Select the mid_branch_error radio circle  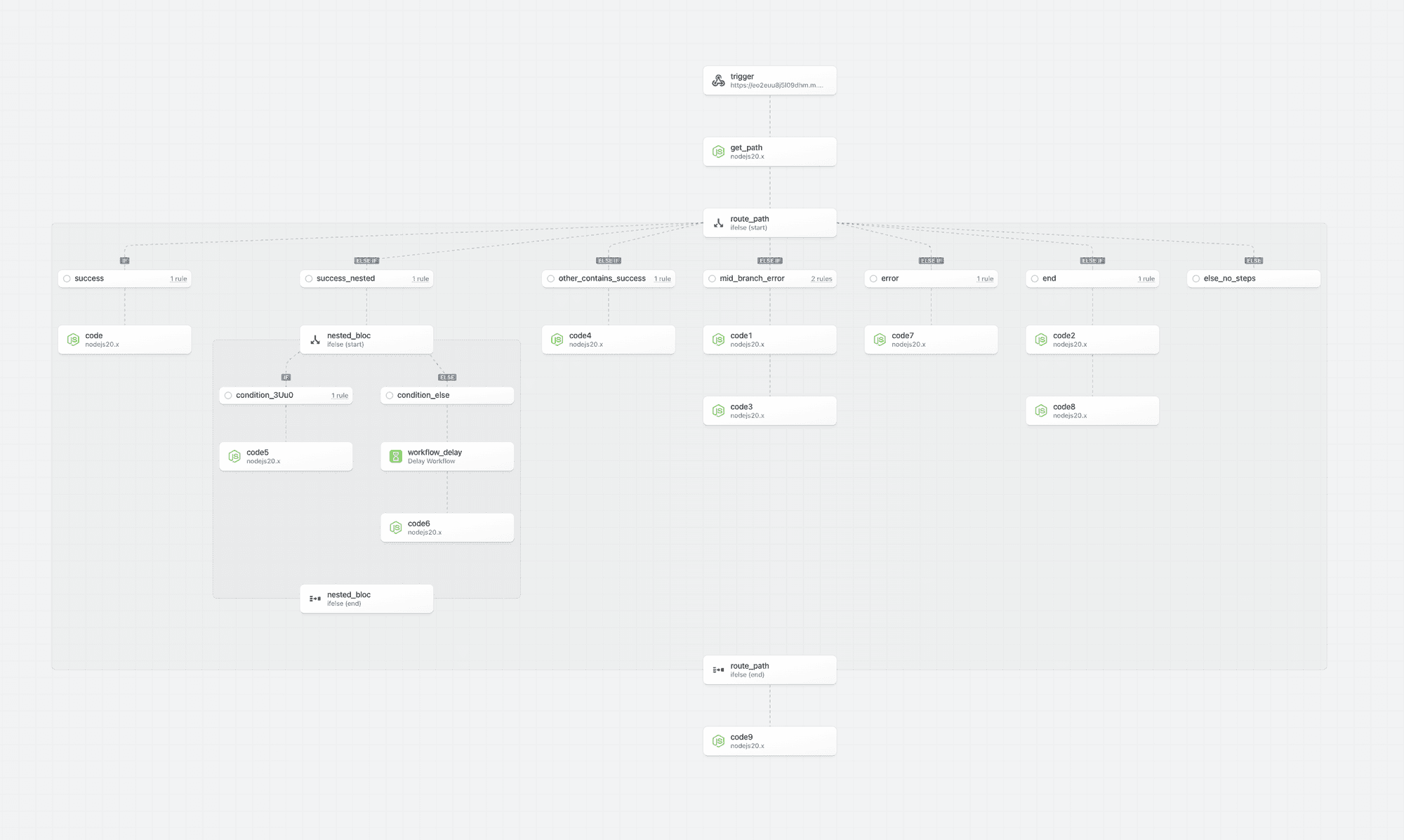(x=712, y=279)
